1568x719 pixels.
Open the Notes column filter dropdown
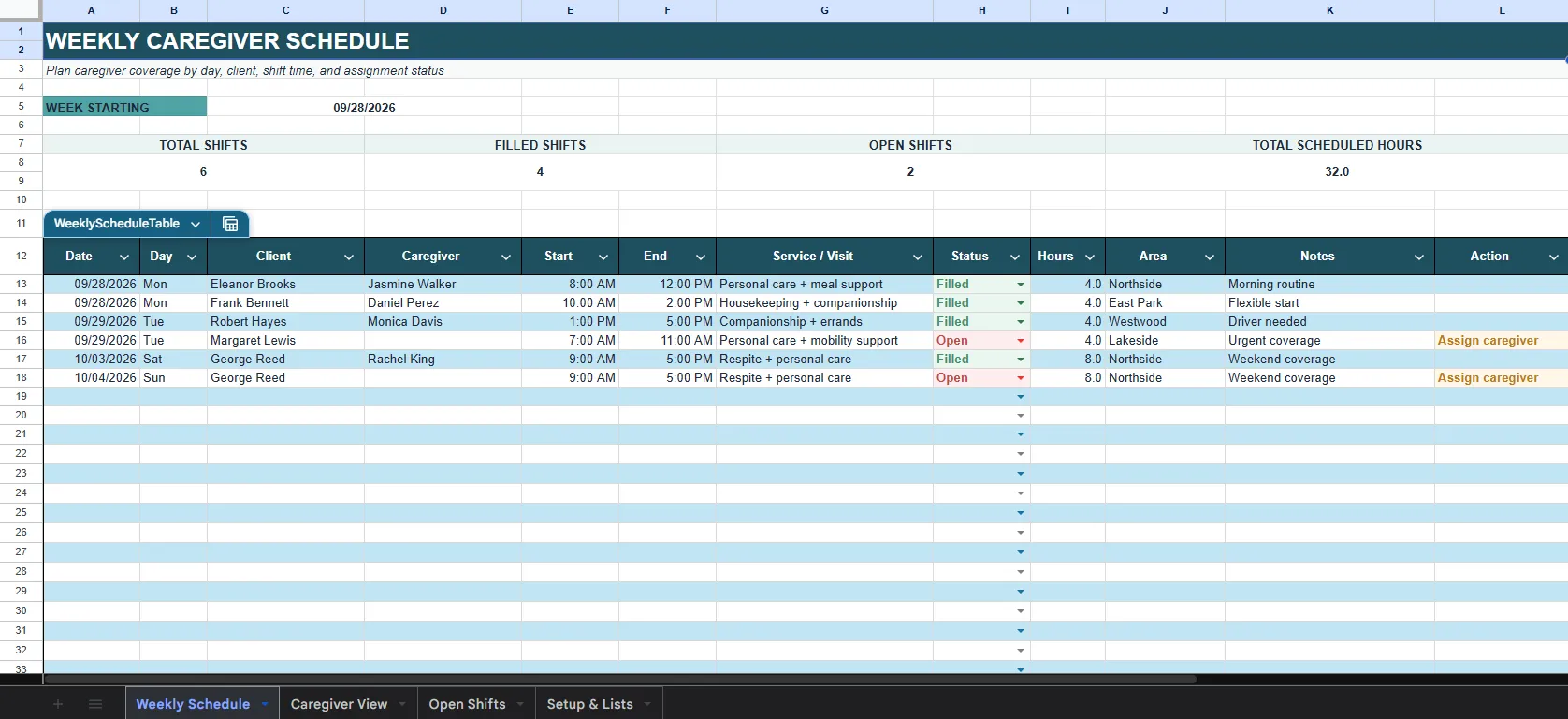coord(1418,257)
